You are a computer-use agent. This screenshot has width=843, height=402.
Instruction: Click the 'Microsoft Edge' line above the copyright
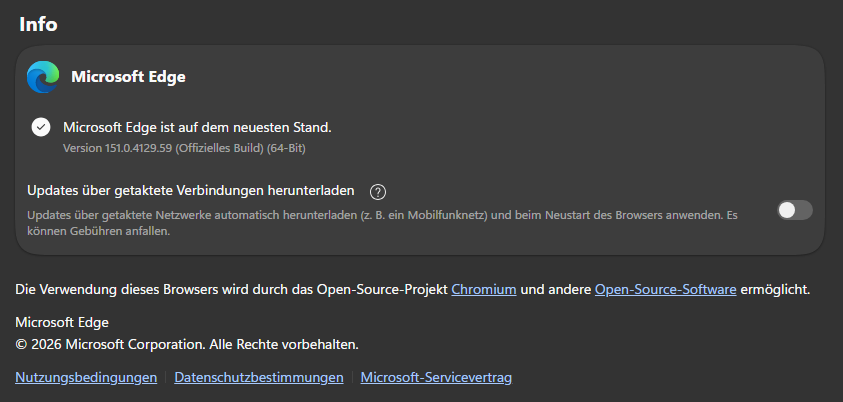click(x=62, y=322)
